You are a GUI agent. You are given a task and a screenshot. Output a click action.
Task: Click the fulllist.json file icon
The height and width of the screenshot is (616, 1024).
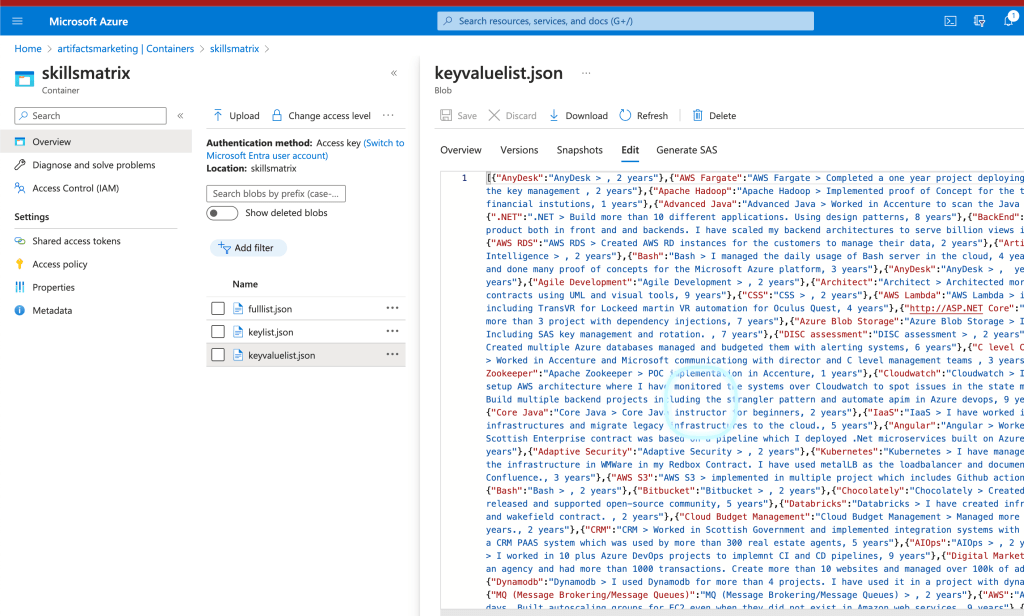238,308
